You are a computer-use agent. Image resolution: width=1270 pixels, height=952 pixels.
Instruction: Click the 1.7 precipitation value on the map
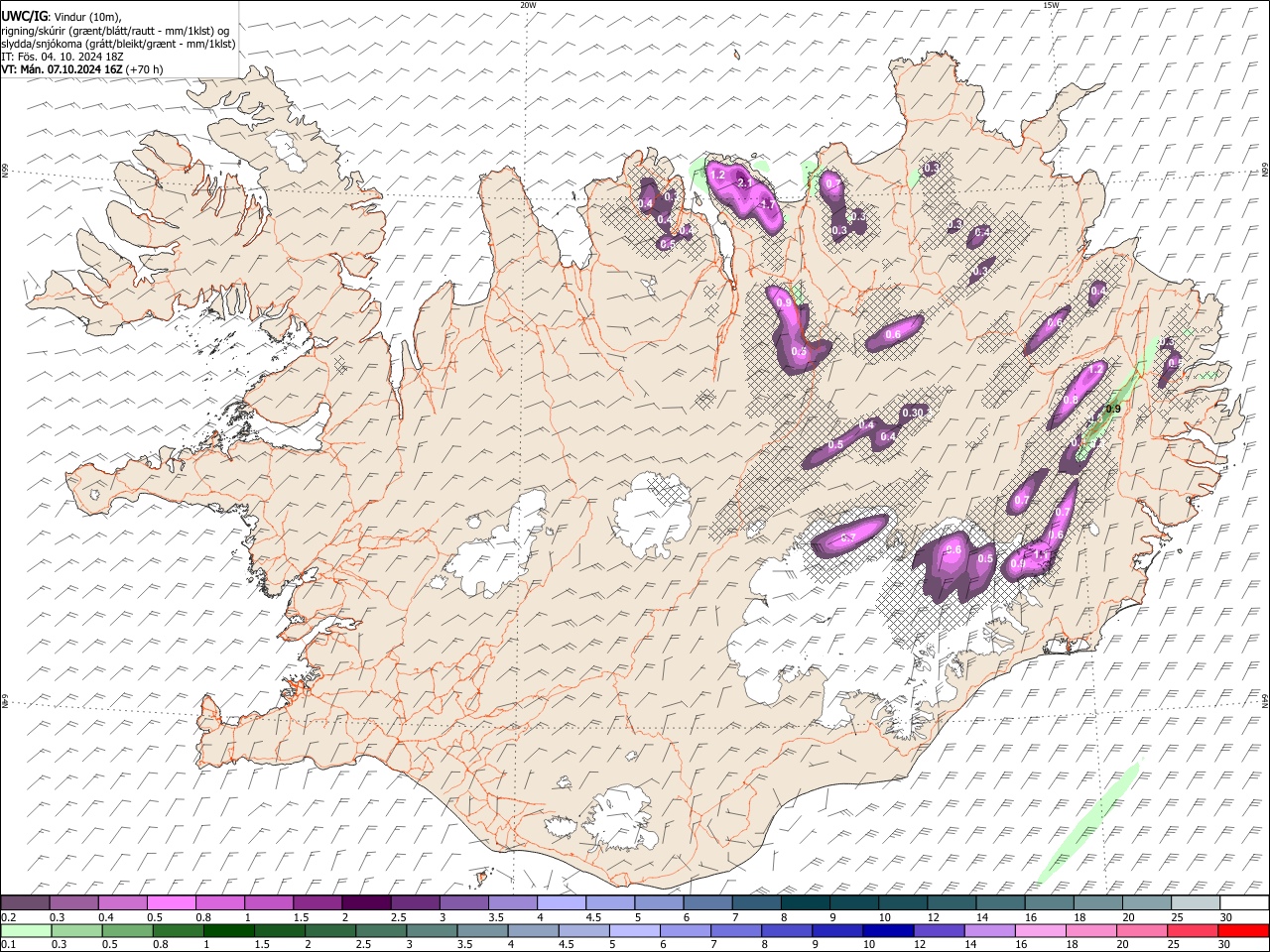tap(766, 204)
